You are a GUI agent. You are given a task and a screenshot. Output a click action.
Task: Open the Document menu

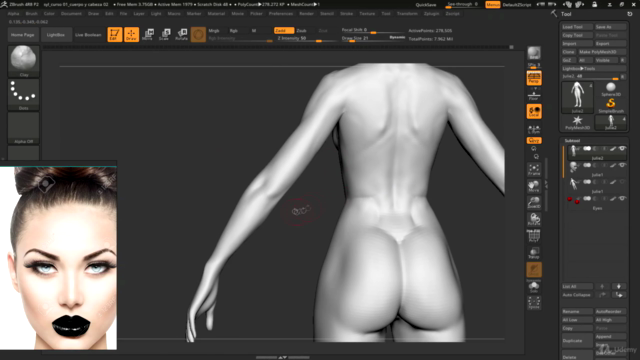(71, 13)
